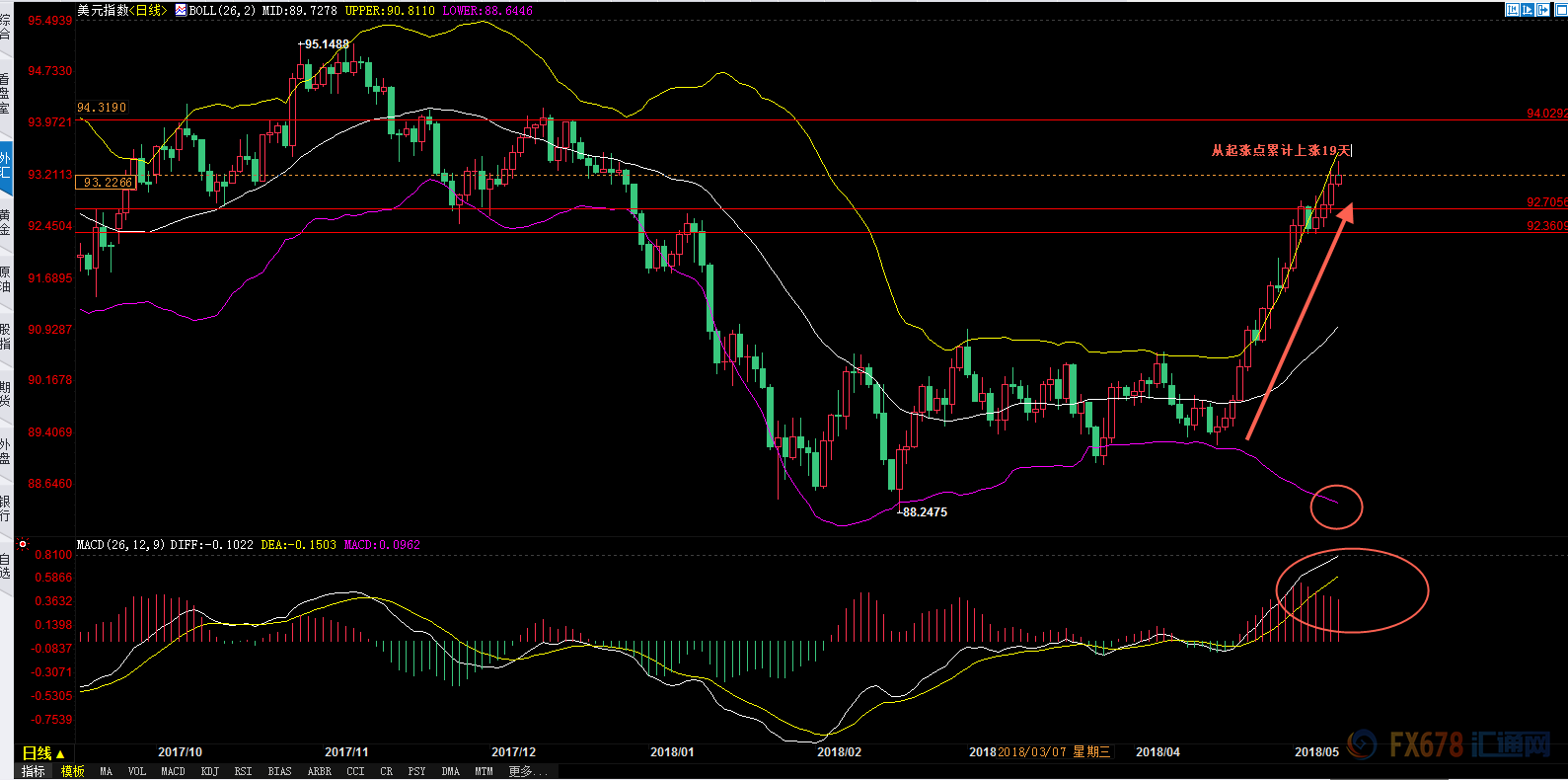Click the BOLL indicator chart icon
Screen dimensions: 1568x780
click(181, 10)
